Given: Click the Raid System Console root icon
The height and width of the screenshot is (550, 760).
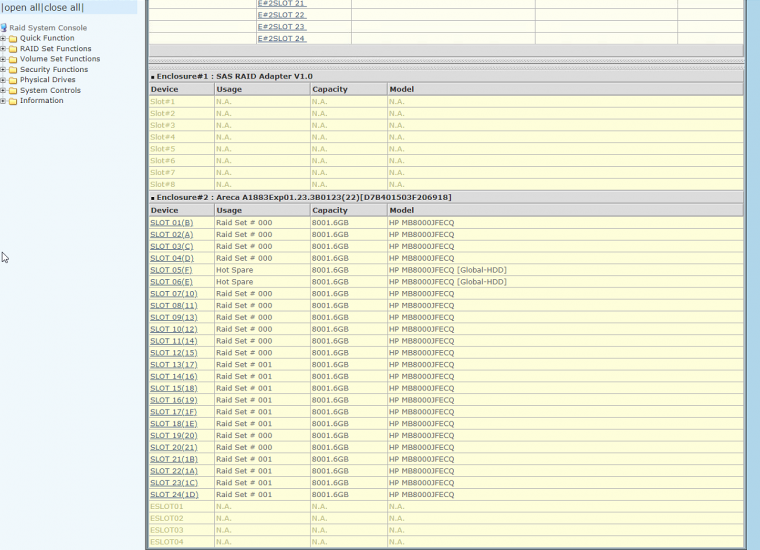Looking at the screenshot, I should point(4,28).
